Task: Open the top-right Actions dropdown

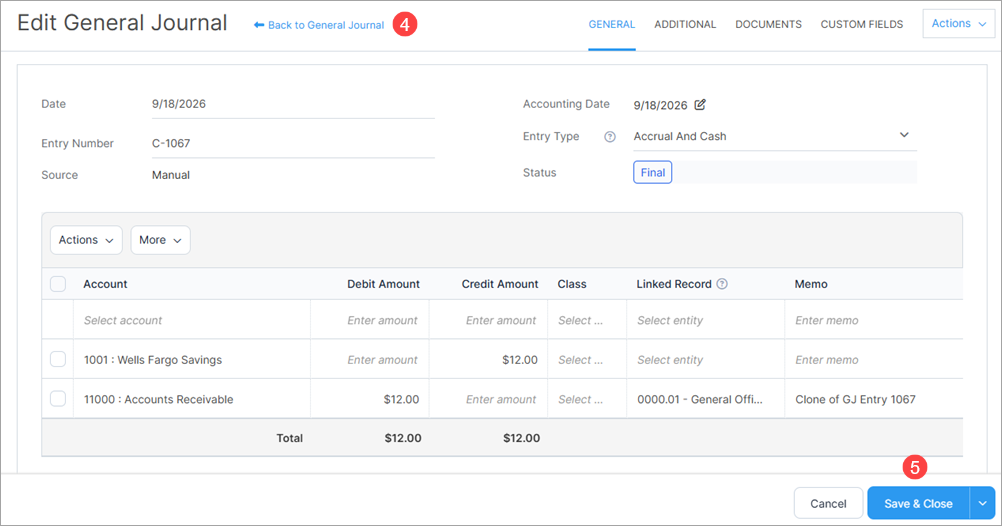Action: [x=959, y=24]
